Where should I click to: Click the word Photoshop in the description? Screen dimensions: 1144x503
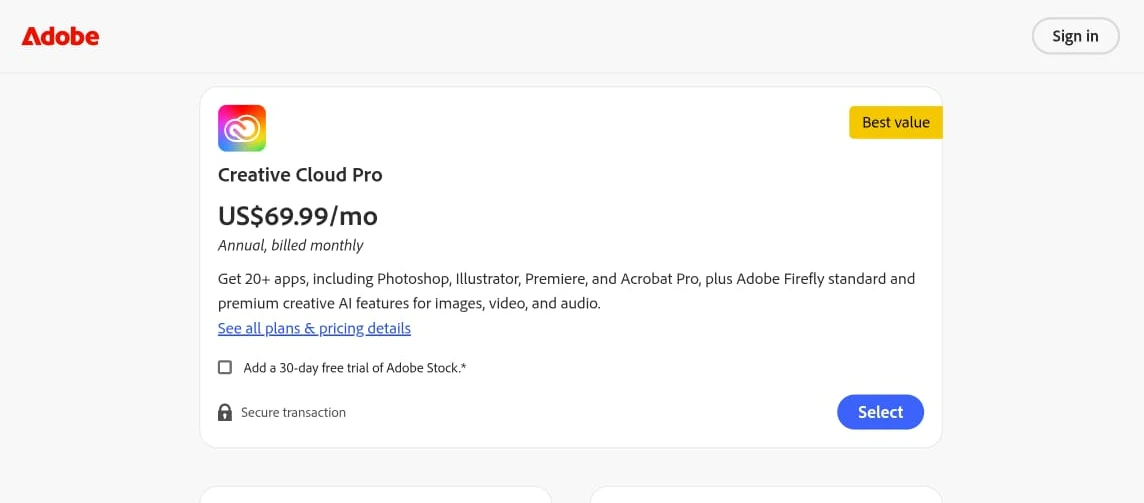pyautogui.click(x=415, y=279)
